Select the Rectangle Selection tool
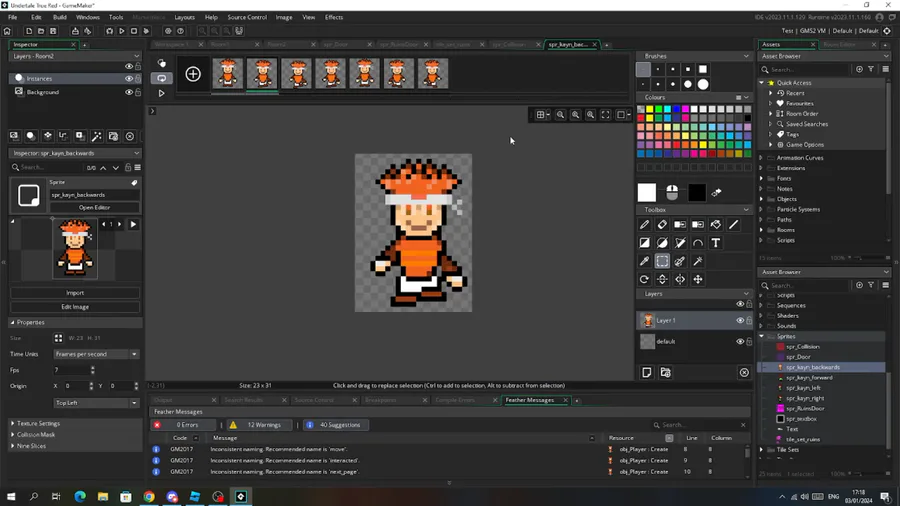The height and width of the screenshot is (506, 900). 662,262
